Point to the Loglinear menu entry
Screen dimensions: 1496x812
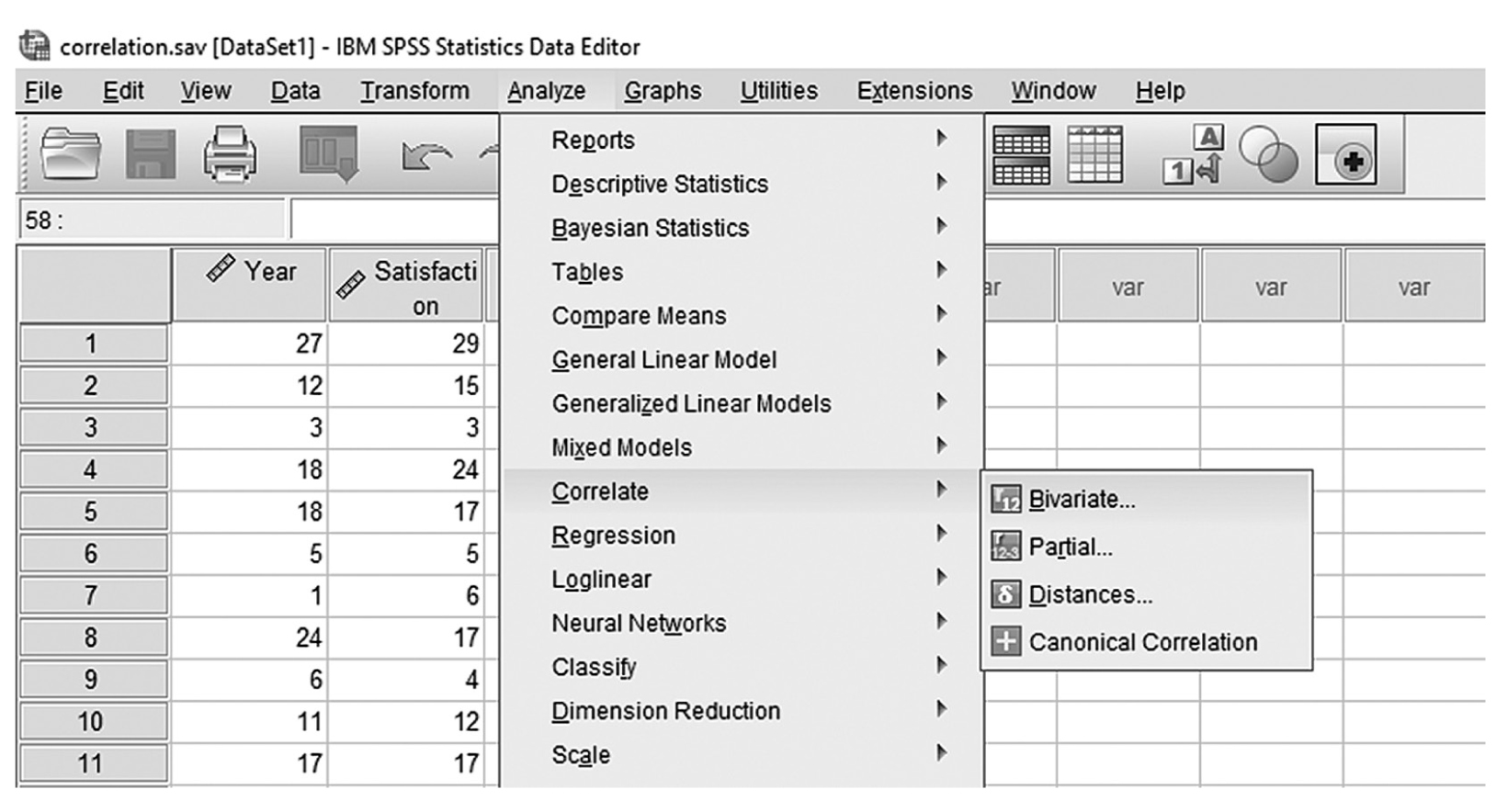point(742,580)
